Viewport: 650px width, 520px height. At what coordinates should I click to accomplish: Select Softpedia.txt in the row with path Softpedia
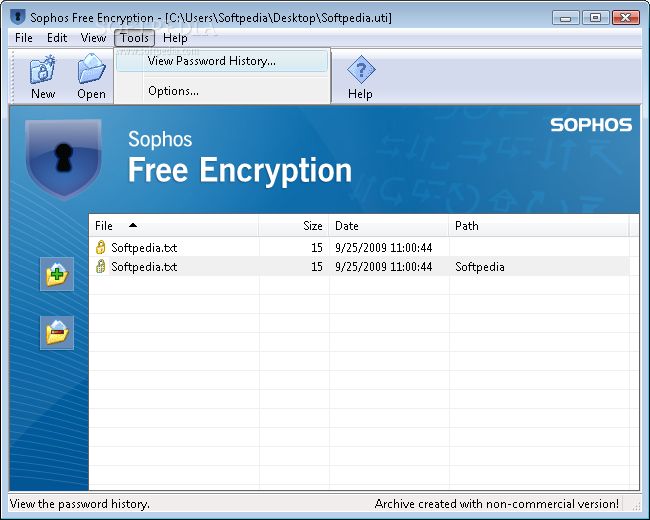(x=144, y=267)
